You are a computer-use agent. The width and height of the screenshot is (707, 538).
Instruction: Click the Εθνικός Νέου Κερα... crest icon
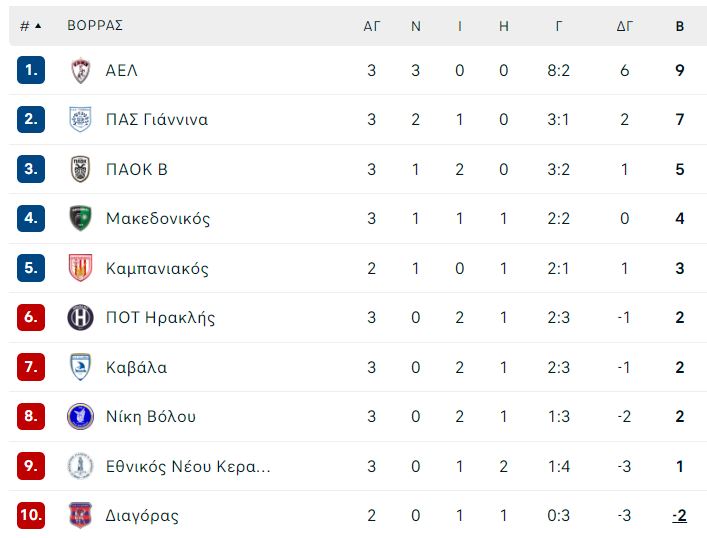pos(81,466)
